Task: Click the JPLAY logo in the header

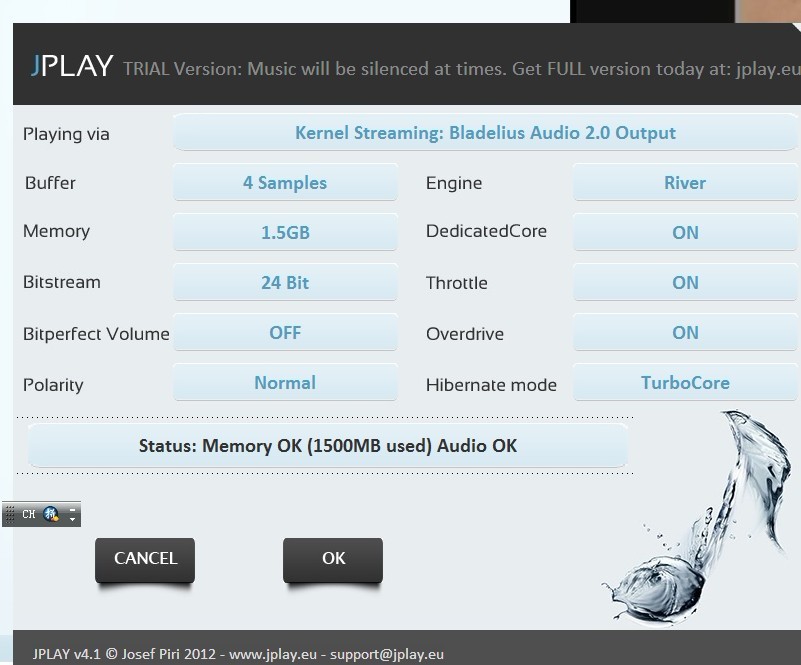Action: [72, 65]
